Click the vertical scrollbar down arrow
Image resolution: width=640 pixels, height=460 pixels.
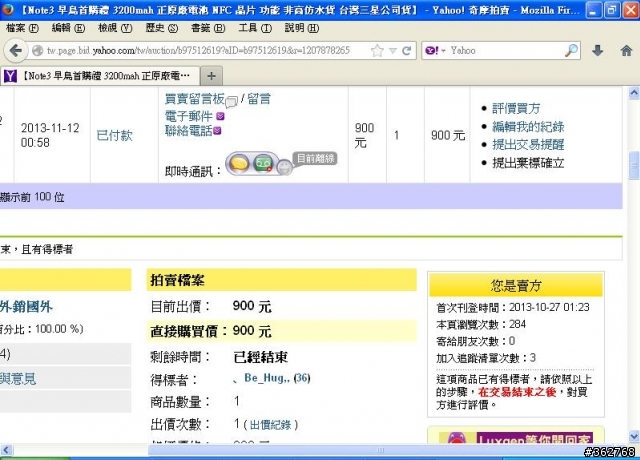coord(634,436)
